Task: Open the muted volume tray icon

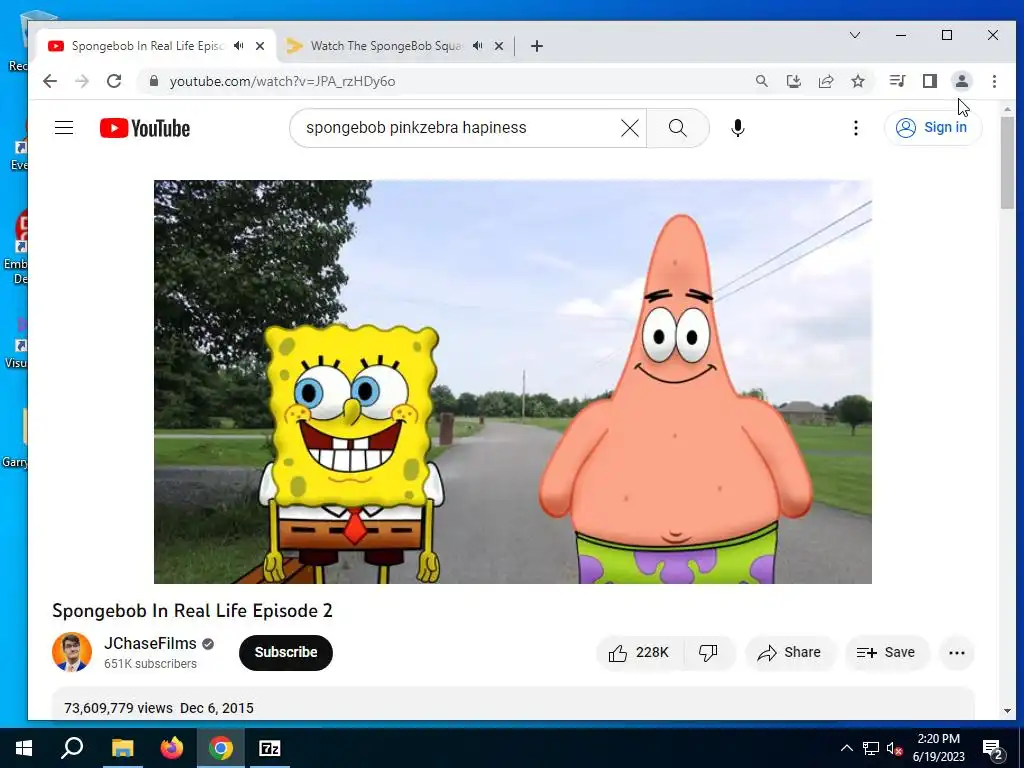Action: pos(895,748)
